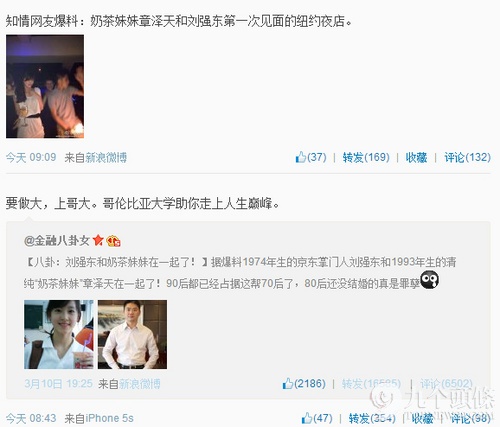This screenshot has height=427, width=500.
Task: Click the red star badge beside 金融八卦女
Action: pos(98,240)
